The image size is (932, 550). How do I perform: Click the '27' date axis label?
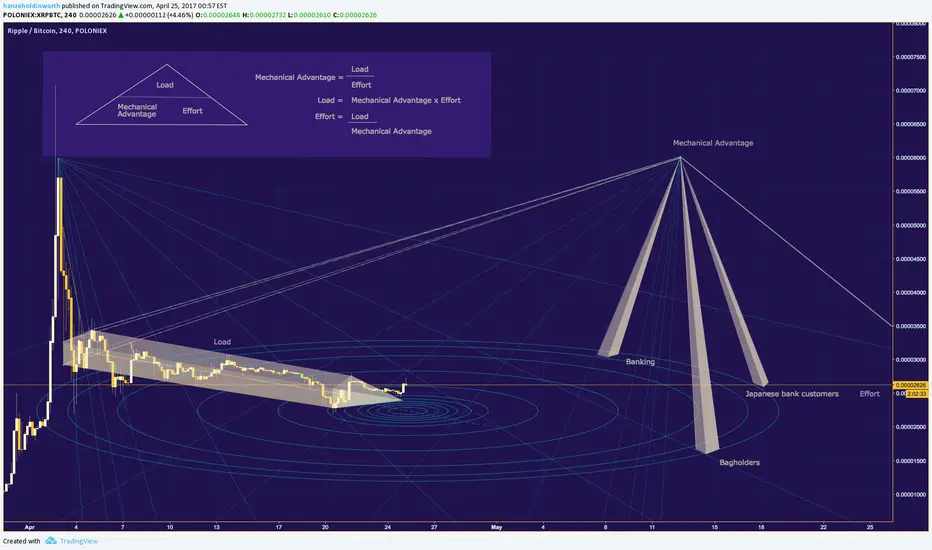click(x=434, y=527)
